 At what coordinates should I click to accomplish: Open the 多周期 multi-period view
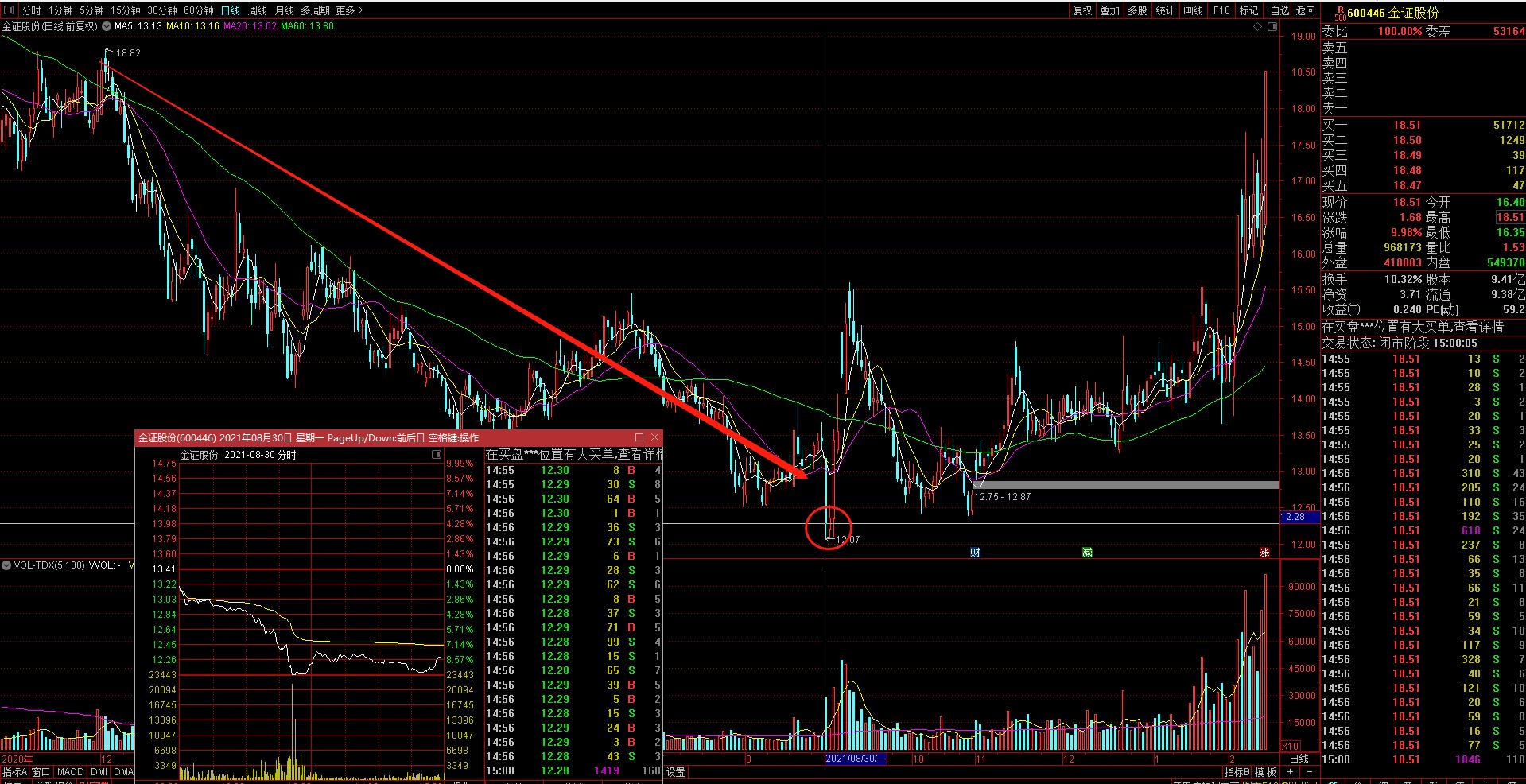tap(315, 10)
